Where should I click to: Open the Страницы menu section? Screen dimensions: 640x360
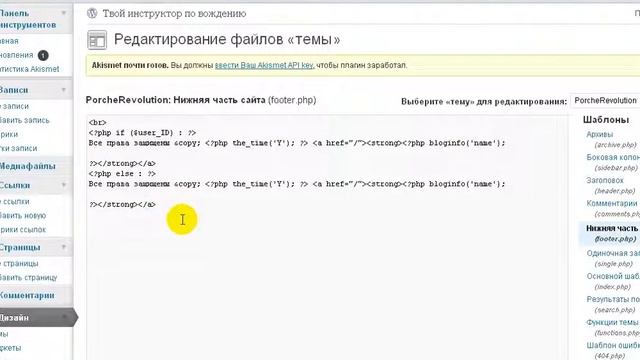click(20, 248)
